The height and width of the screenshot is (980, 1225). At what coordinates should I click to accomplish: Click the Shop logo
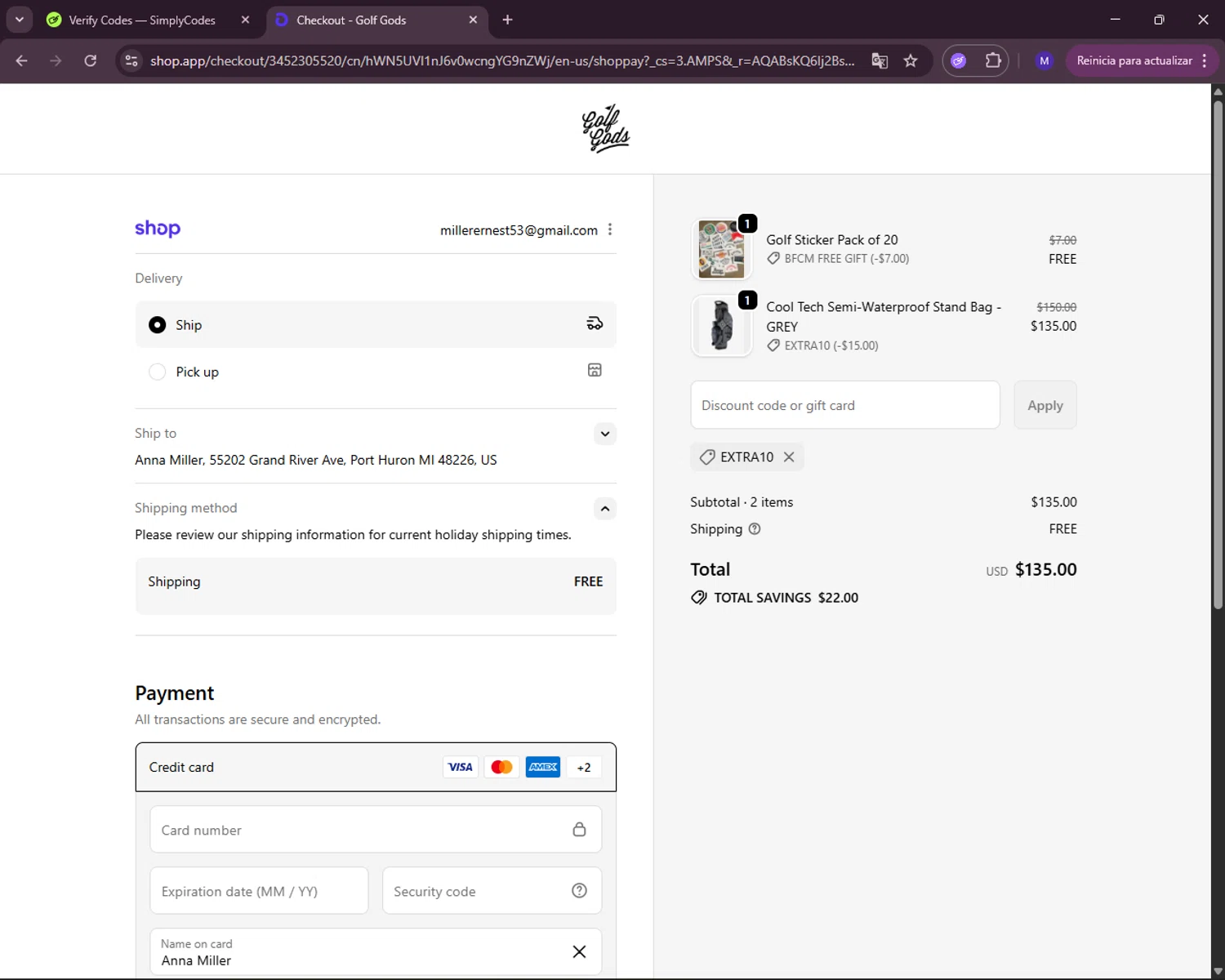tap(158, 229)
